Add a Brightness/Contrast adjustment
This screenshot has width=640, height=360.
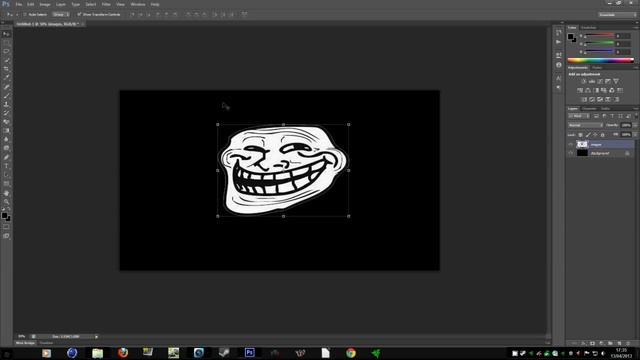584,81
